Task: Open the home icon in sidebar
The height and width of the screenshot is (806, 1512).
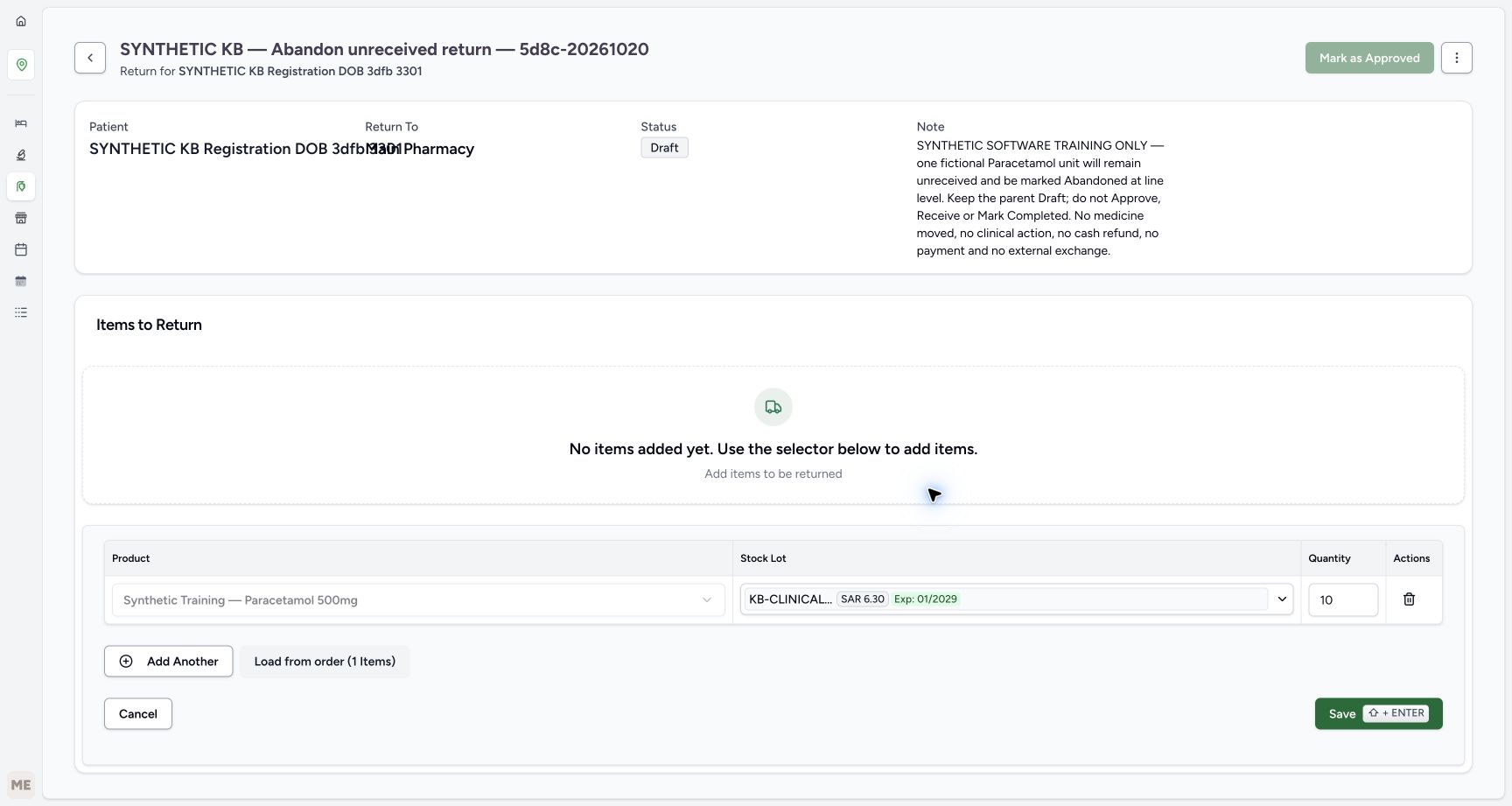Action: click(x=21, y=21)
